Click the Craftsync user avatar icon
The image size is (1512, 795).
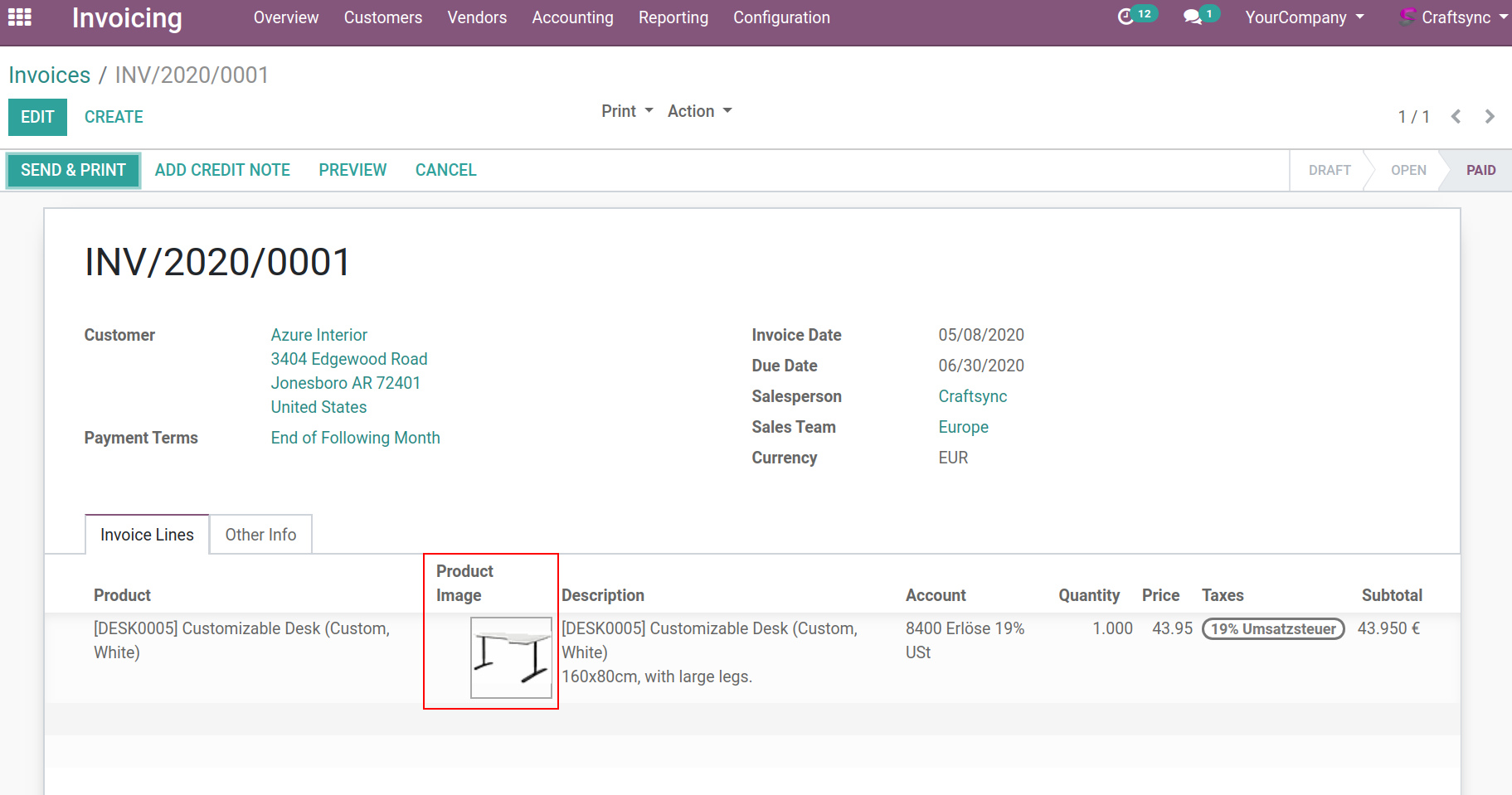1407,17
